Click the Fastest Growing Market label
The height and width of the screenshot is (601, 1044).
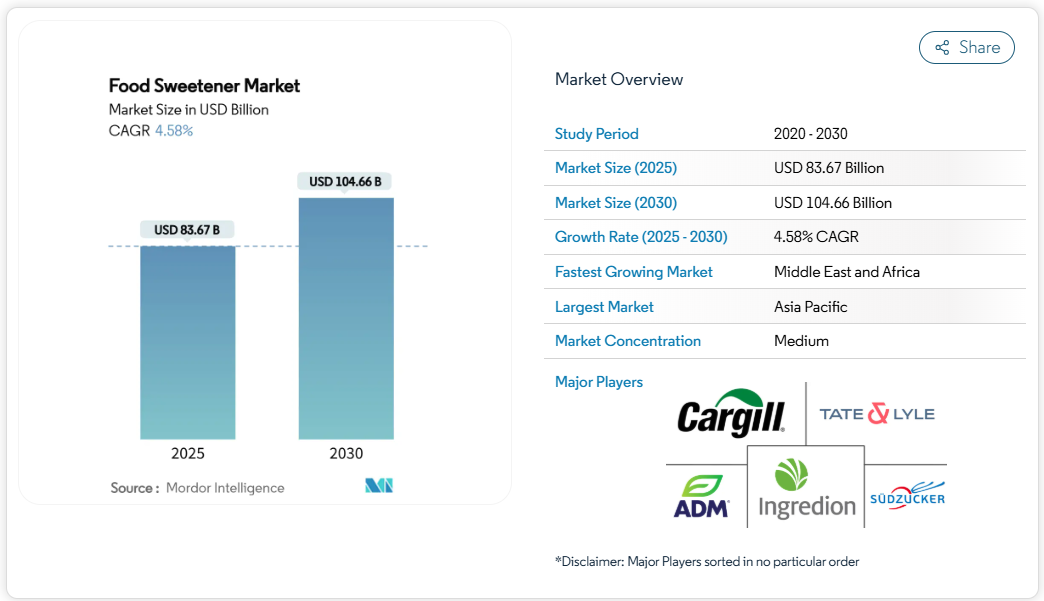633,272
